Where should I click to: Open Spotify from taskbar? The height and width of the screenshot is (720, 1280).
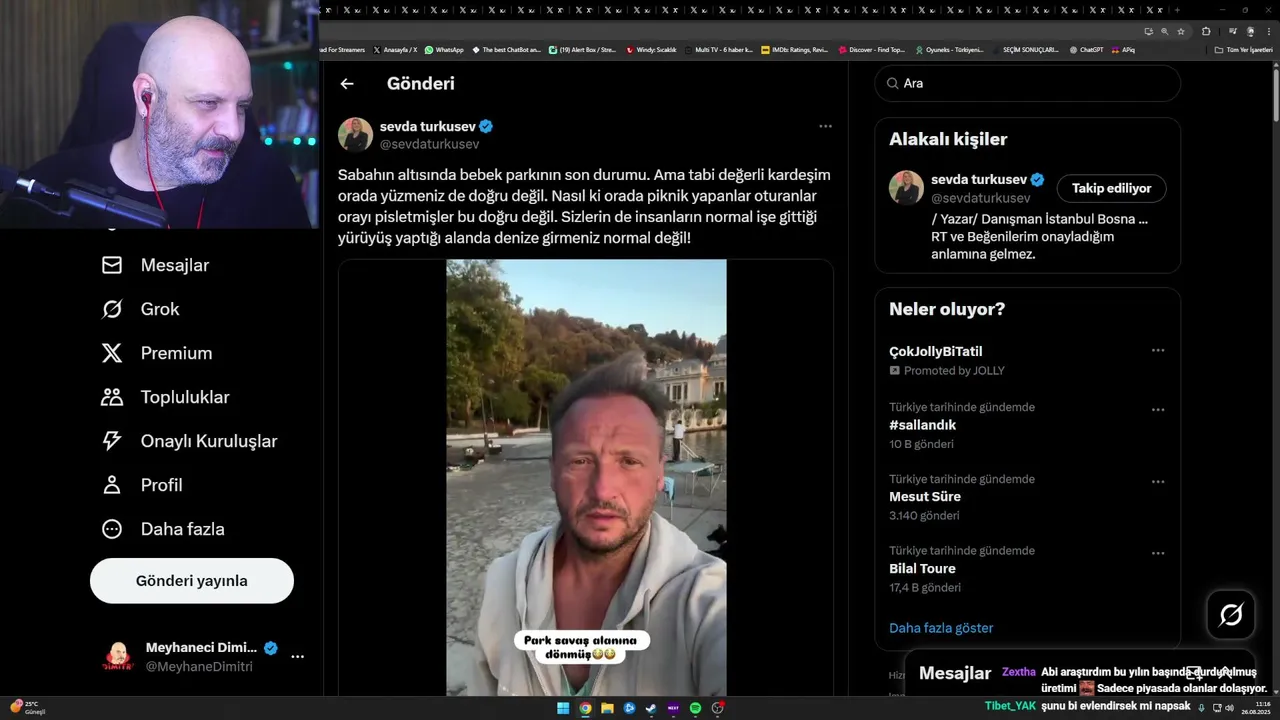click(695, 708)
